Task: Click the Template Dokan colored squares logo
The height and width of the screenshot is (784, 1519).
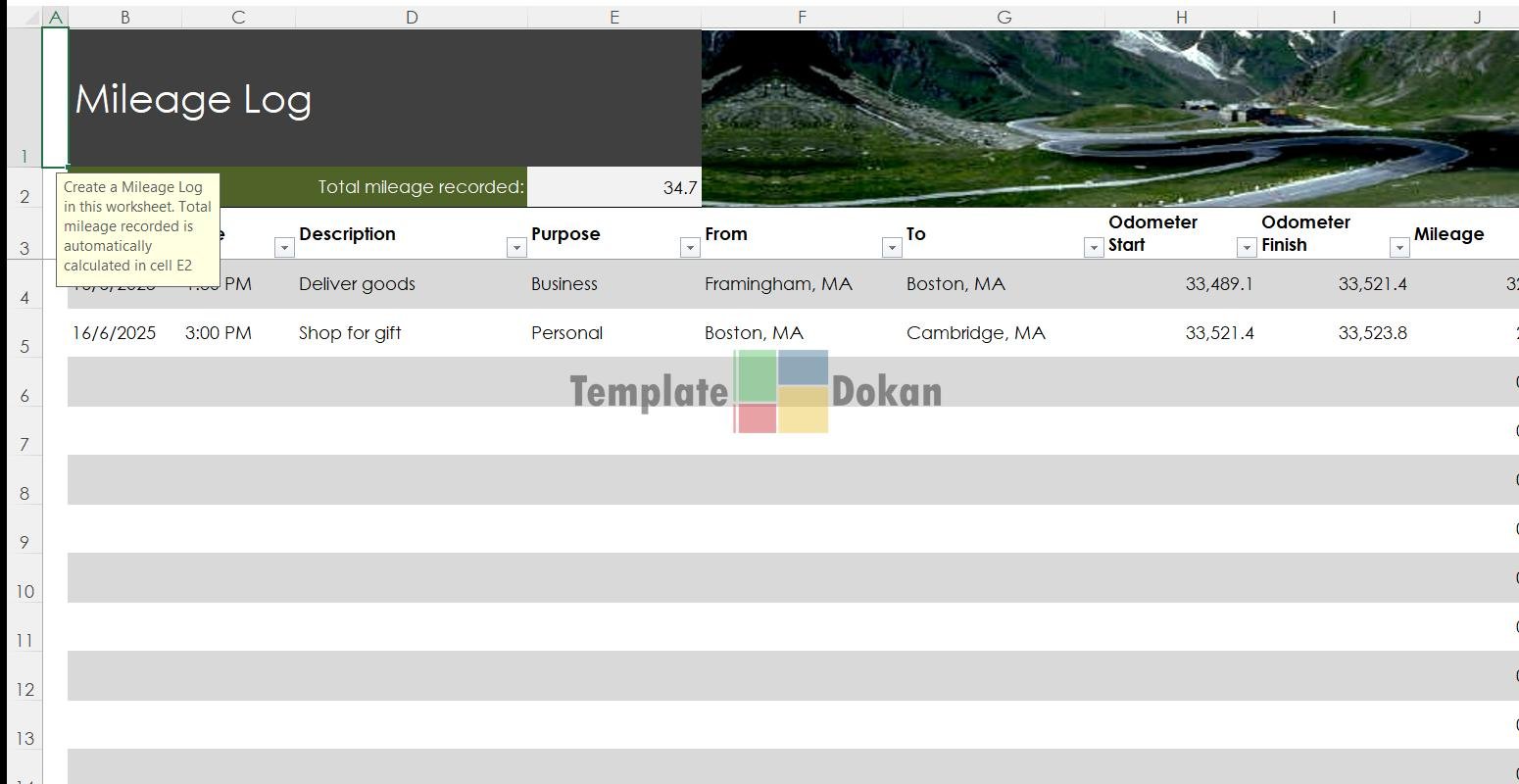Action: click(x=781, y=392)
